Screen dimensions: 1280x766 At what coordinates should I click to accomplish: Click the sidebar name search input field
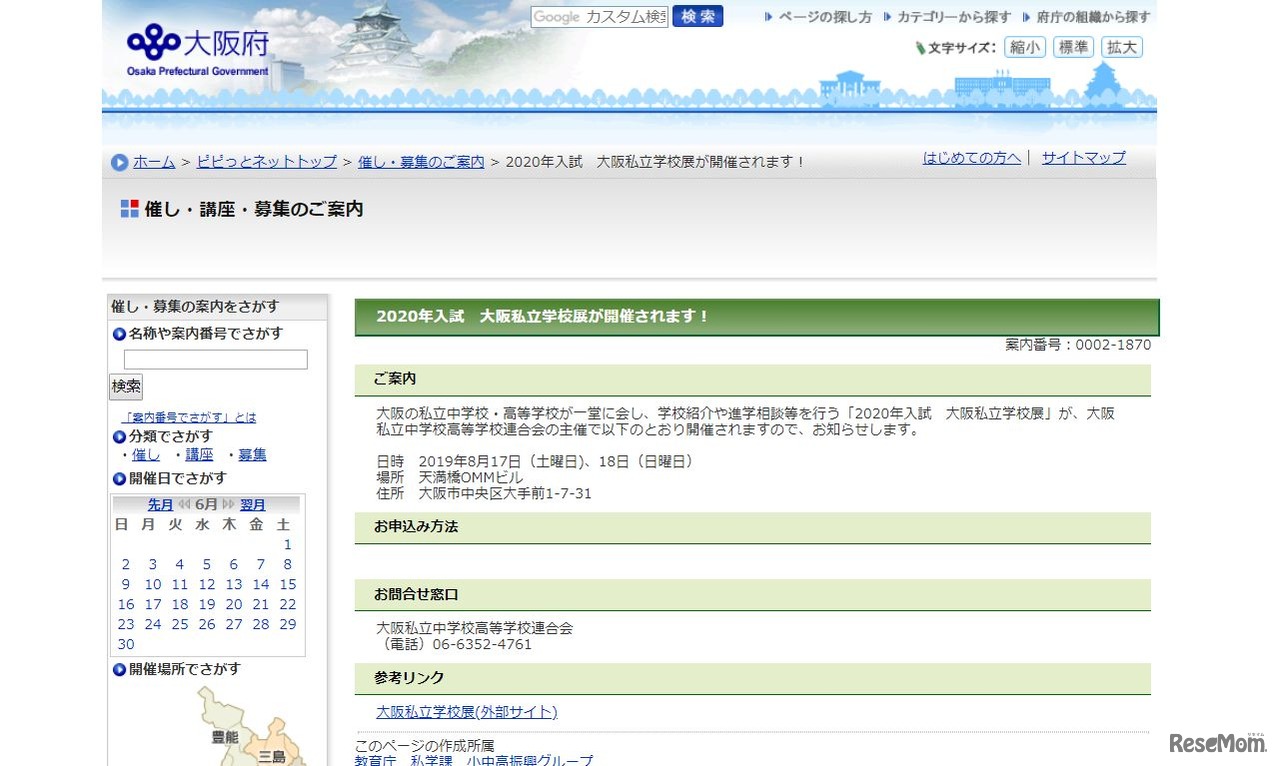(x=216, y=359)
